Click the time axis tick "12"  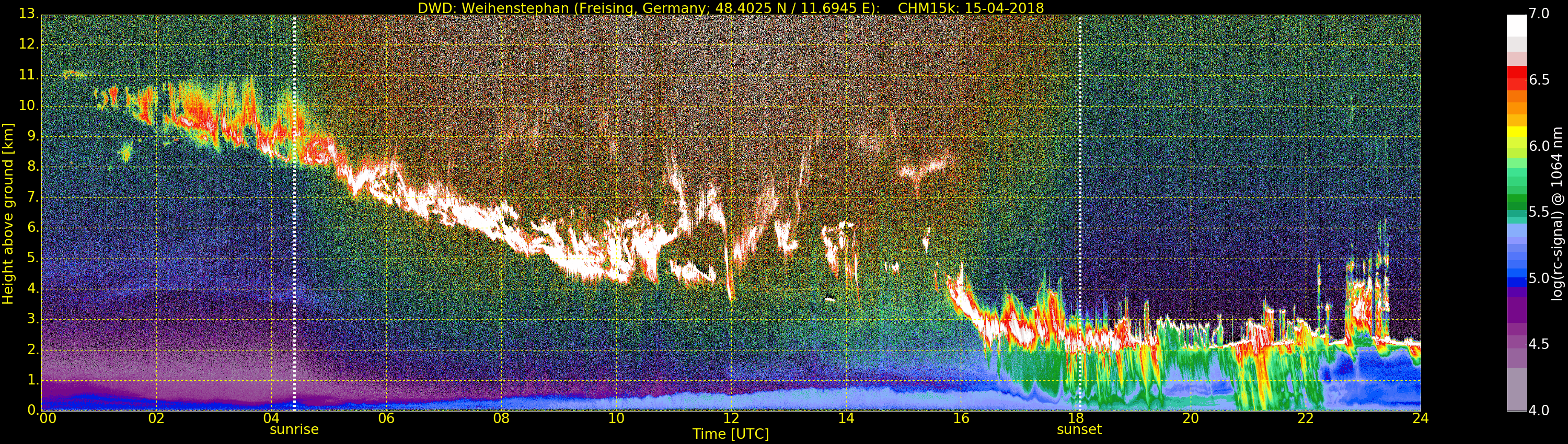click(731, 418)
